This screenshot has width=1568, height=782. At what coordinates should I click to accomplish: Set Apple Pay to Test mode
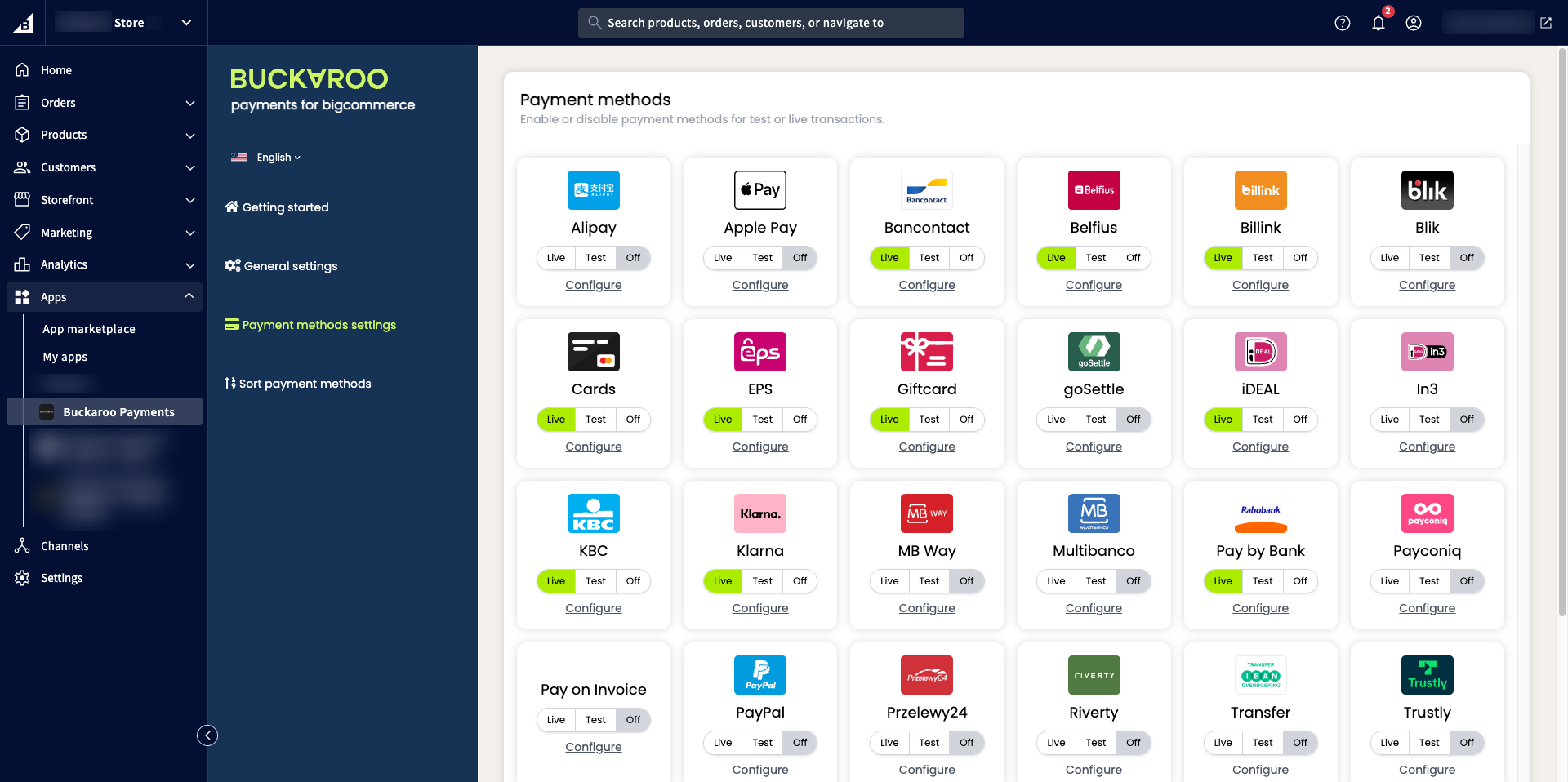762,258
